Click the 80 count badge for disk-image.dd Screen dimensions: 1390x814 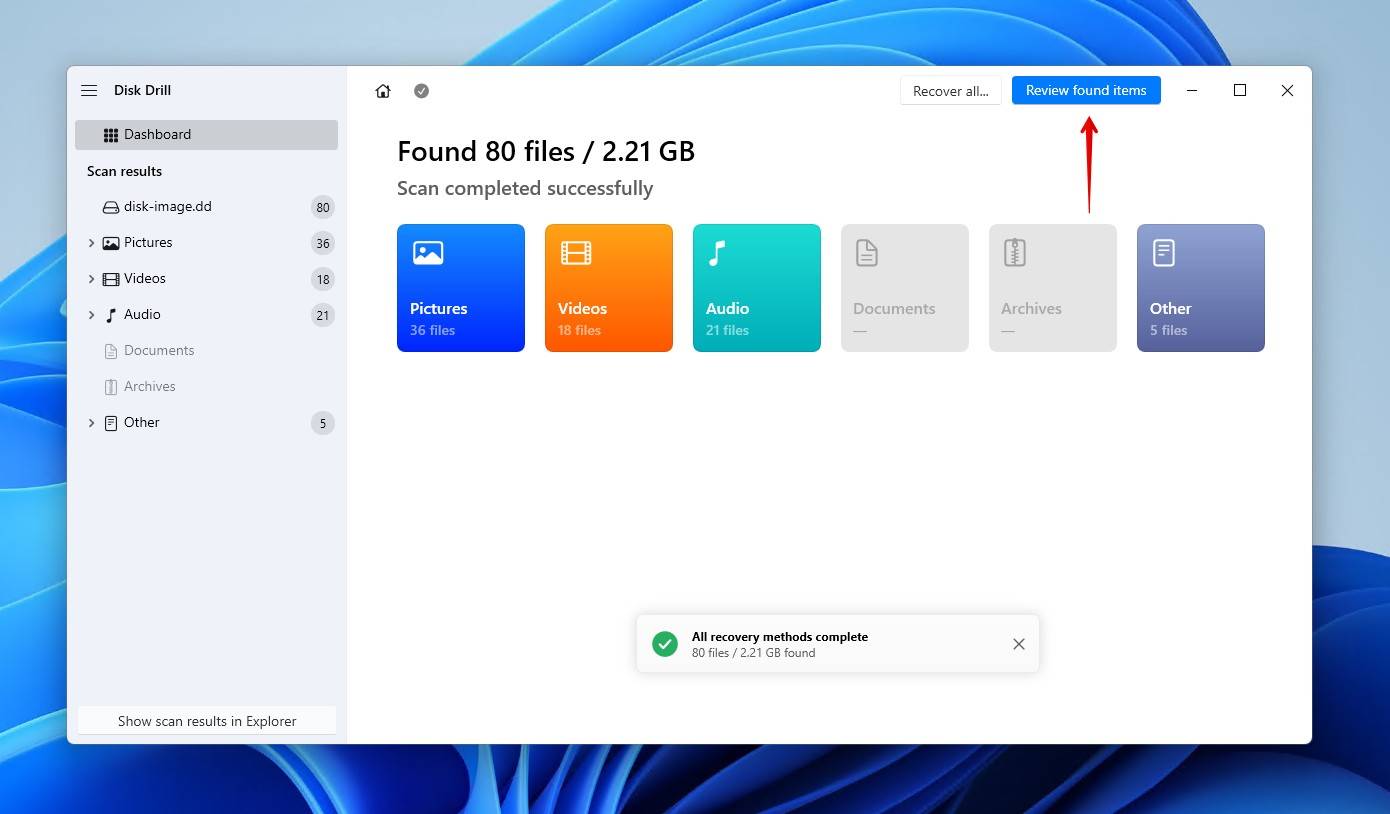tap(322, 208)
